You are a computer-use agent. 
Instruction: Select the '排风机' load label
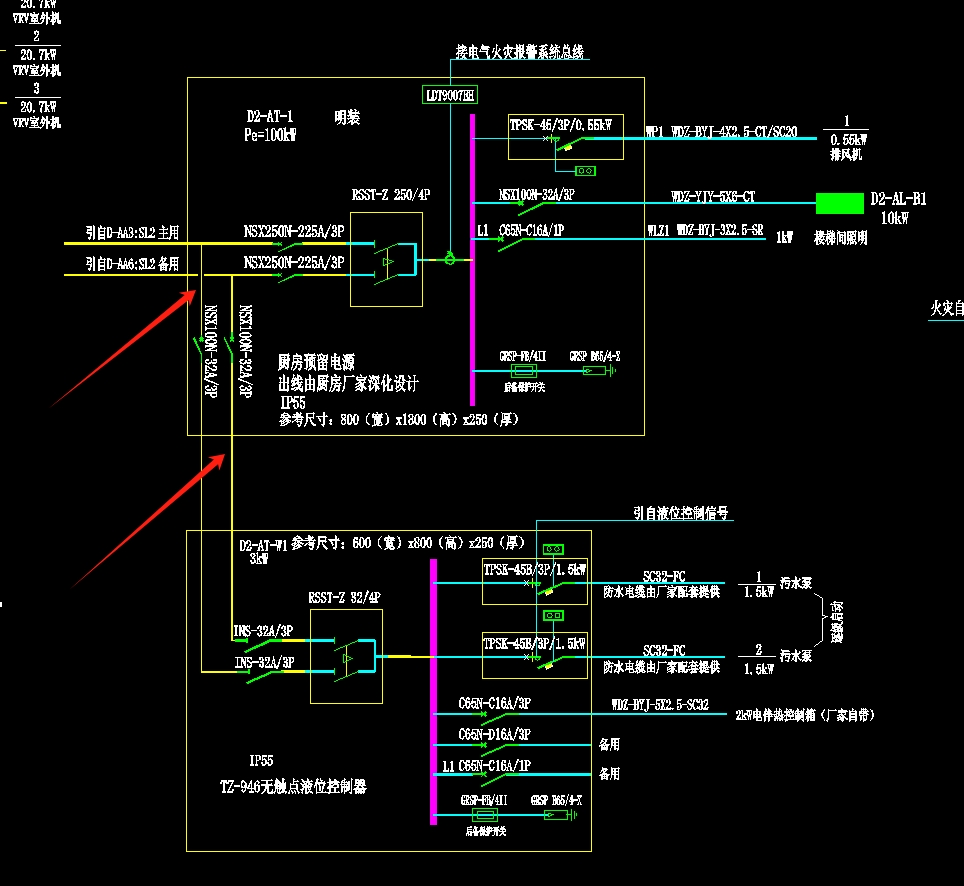[846, 154]
